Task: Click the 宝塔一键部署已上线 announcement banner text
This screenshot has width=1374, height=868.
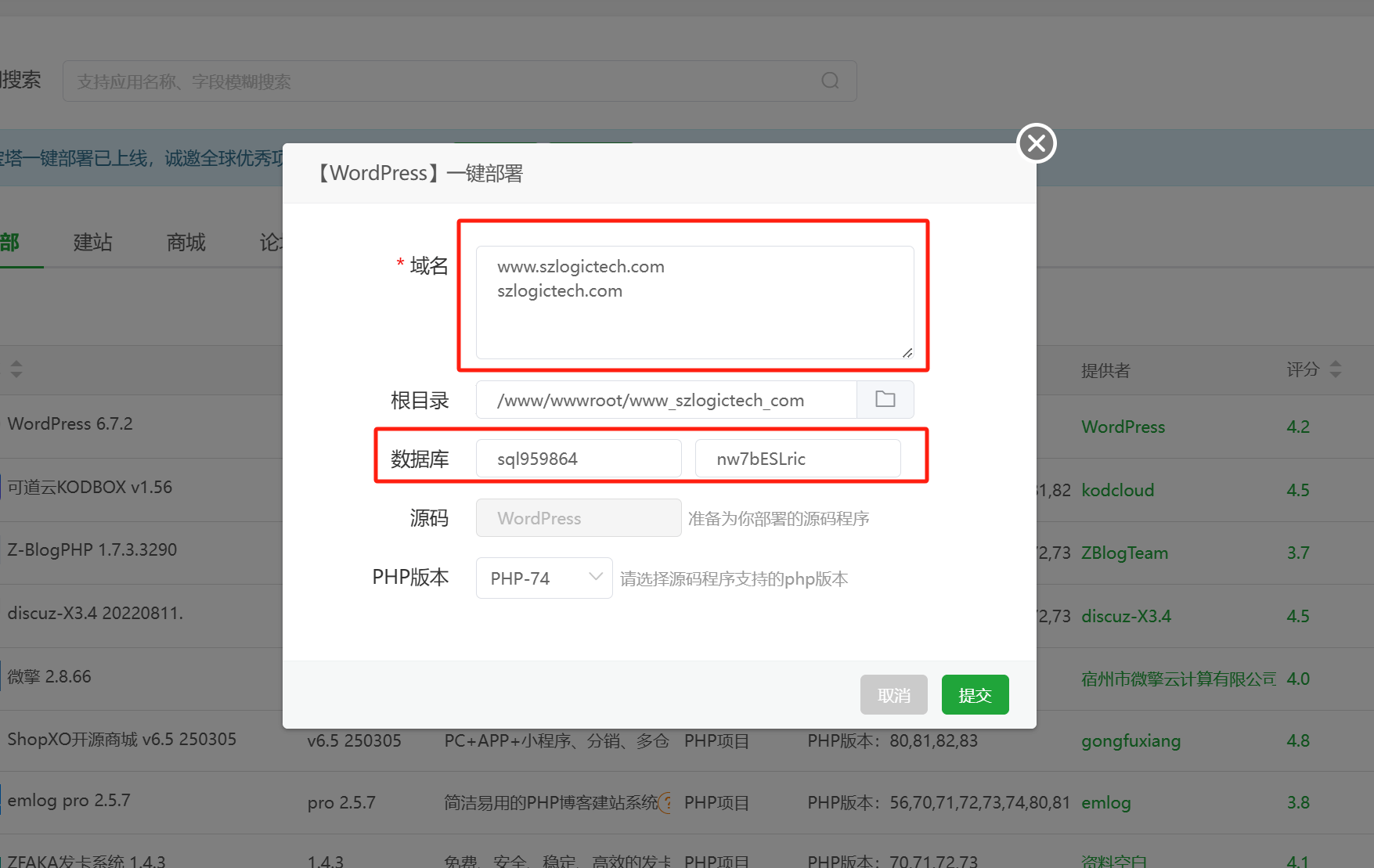Action: (x=141, y=158)
